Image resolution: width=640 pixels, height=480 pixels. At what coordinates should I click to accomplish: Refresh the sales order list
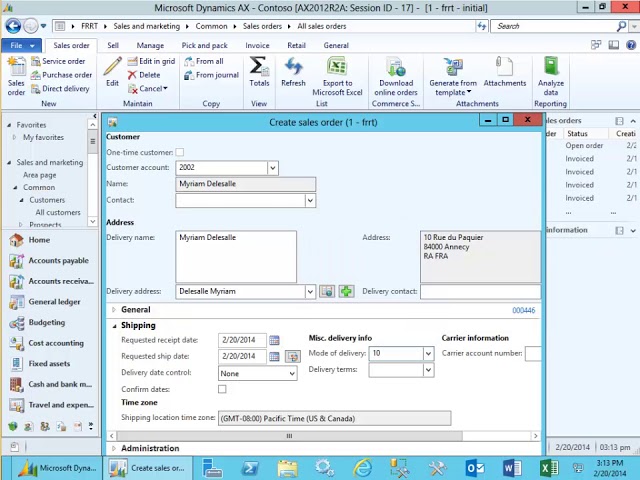click(x=293, y=71)
